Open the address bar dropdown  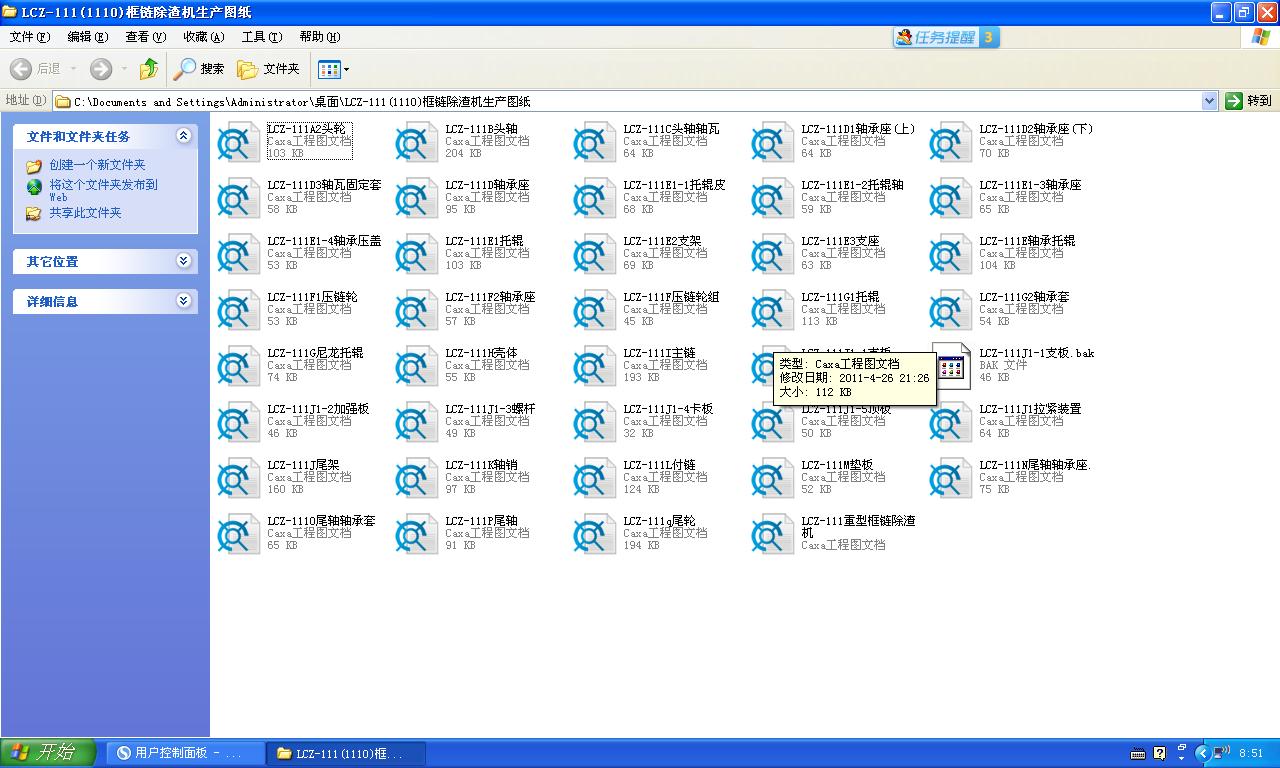pos(1207,100)
